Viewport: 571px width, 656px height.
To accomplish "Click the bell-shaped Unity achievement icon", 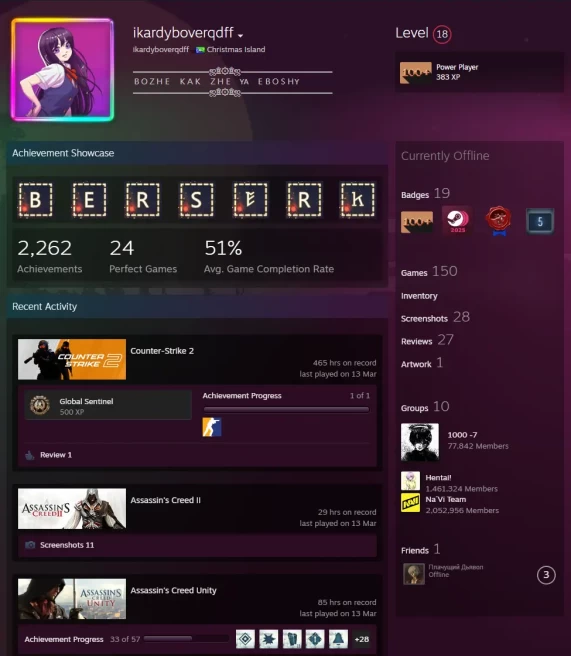I will 338,639.
